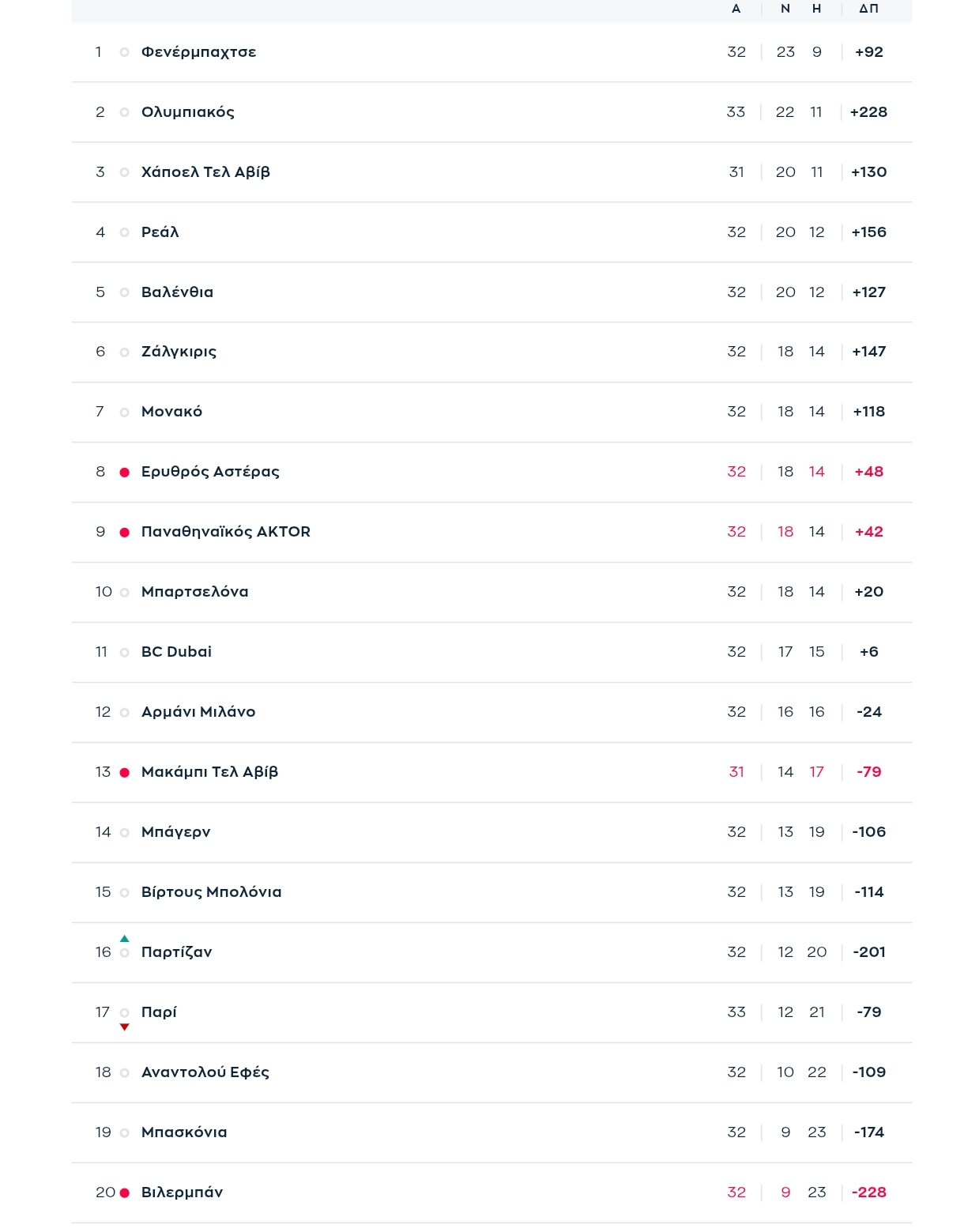Select the Ρεάλ team name

[x=160, y=232]
